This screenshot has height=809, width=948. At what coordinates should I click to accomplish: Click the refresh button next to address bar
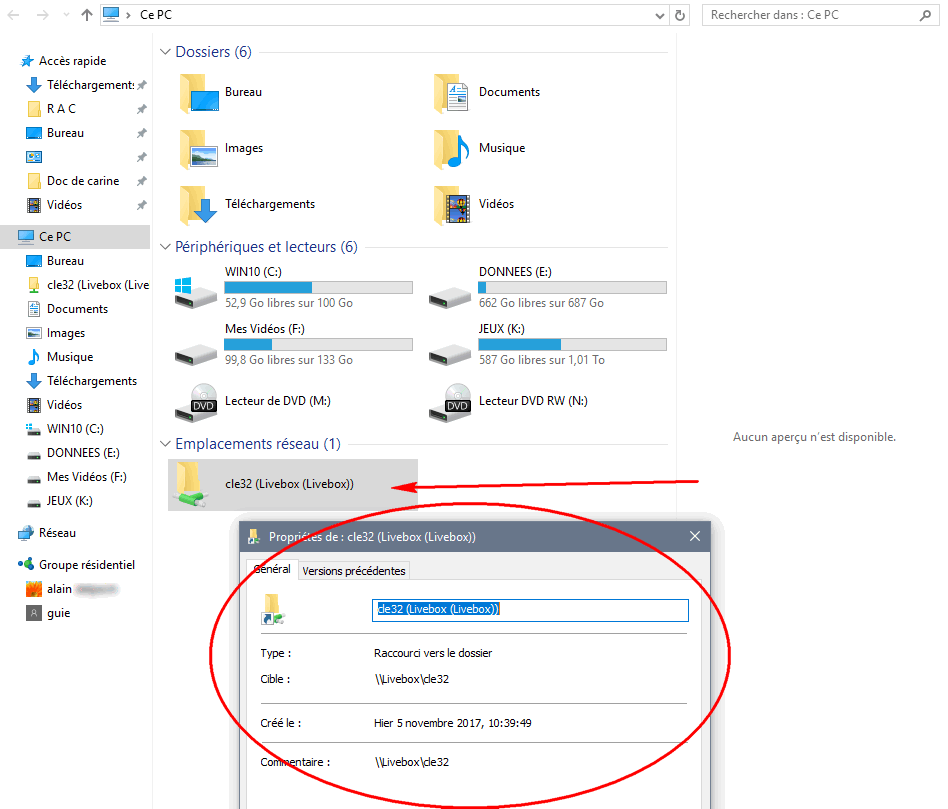click(x=680, y=15)
